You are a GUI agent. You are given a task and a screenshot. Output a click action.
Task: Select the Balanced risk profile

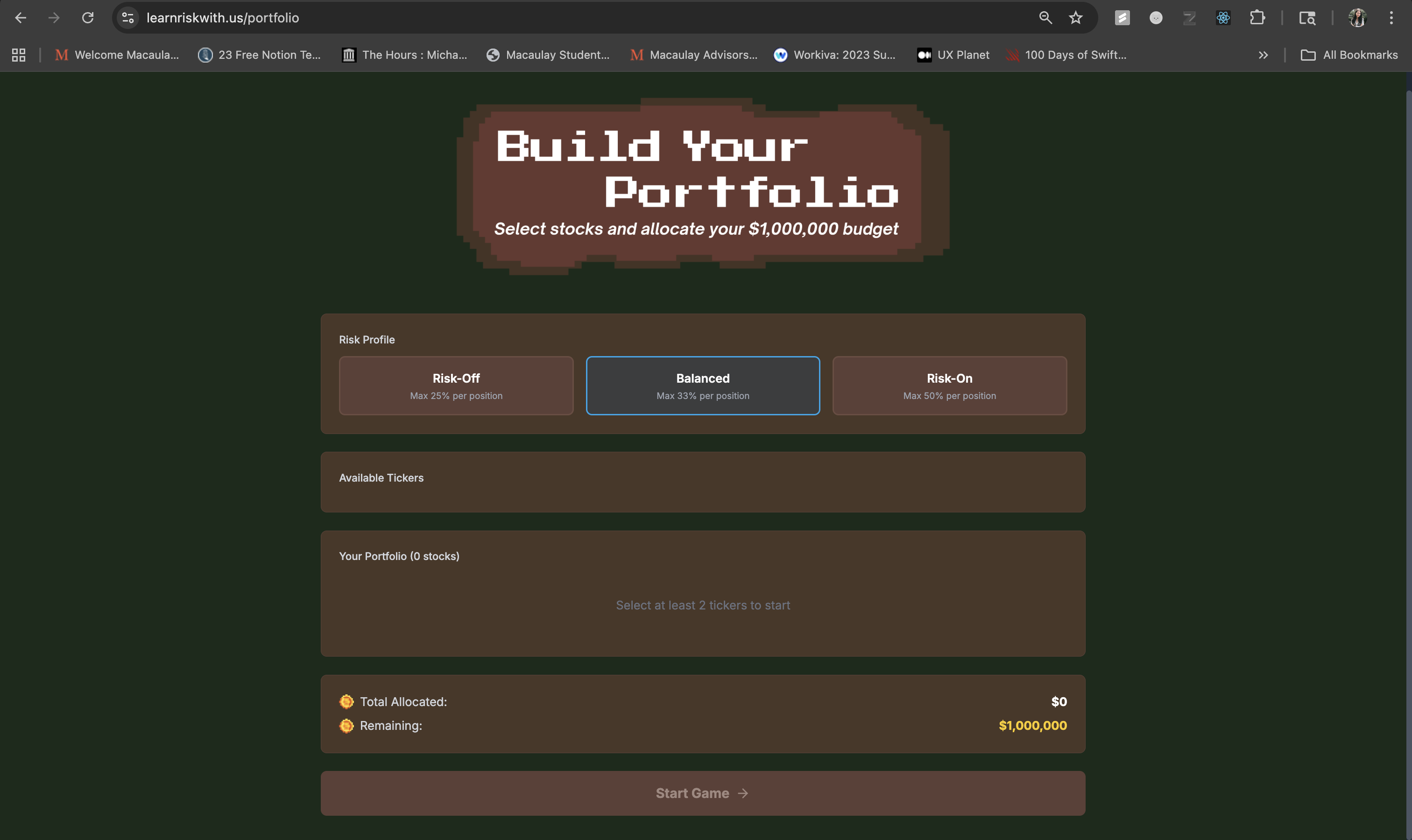tap(702, 385)
